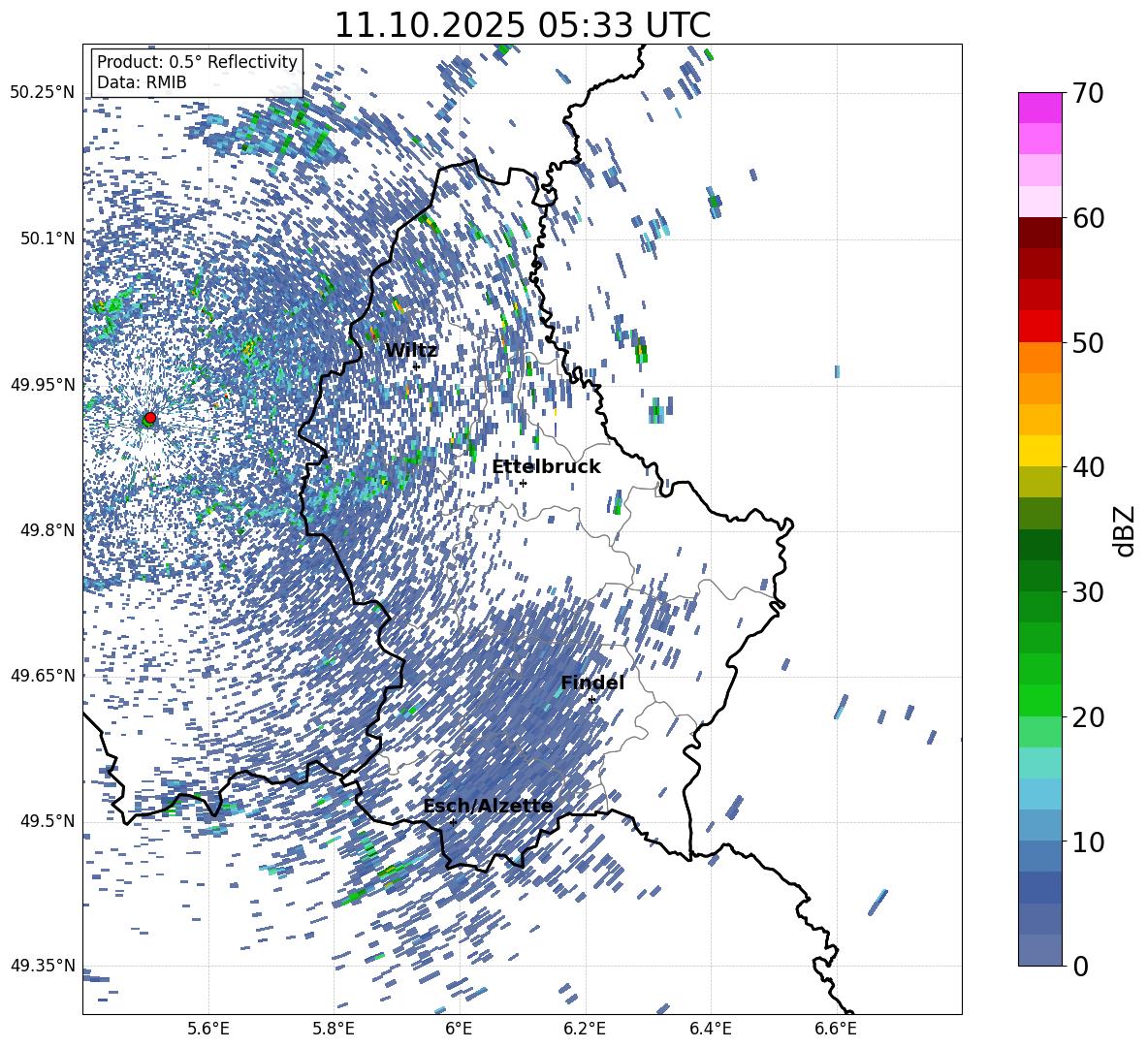This screenshot has width=1148, height=1048.
Task: Click the 6.4°E longitude label
Action: [x=710, y=1029]
